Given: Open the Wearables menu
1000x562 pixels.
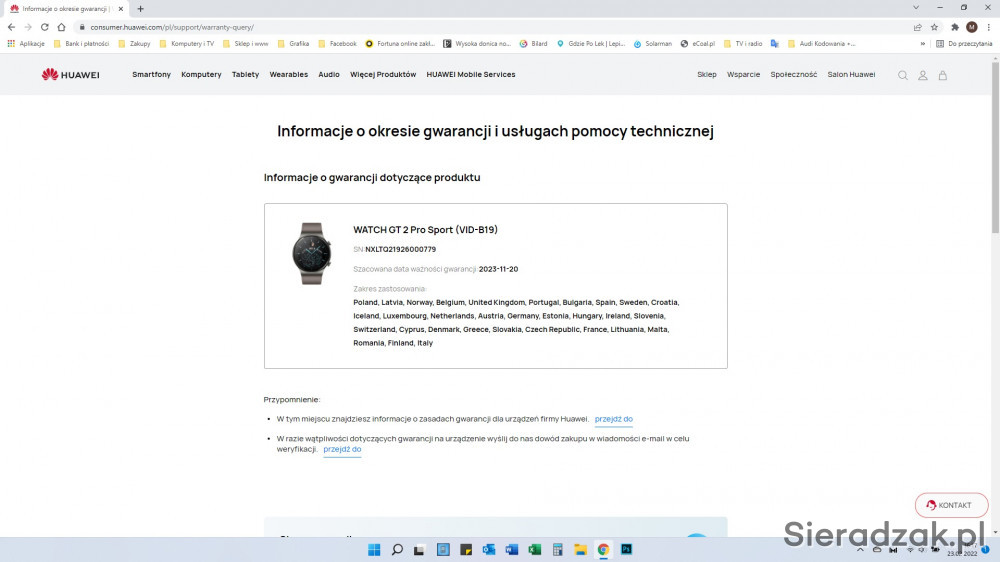Looking at the screenshot, I should (288, 75).
